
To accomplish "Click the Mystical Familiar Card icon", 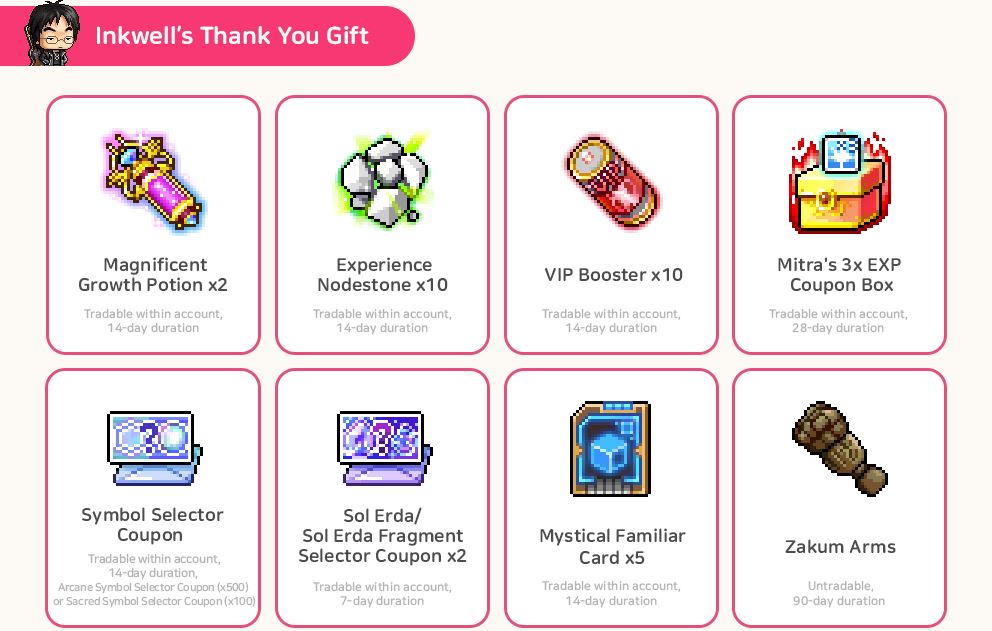I will point(611,449).
